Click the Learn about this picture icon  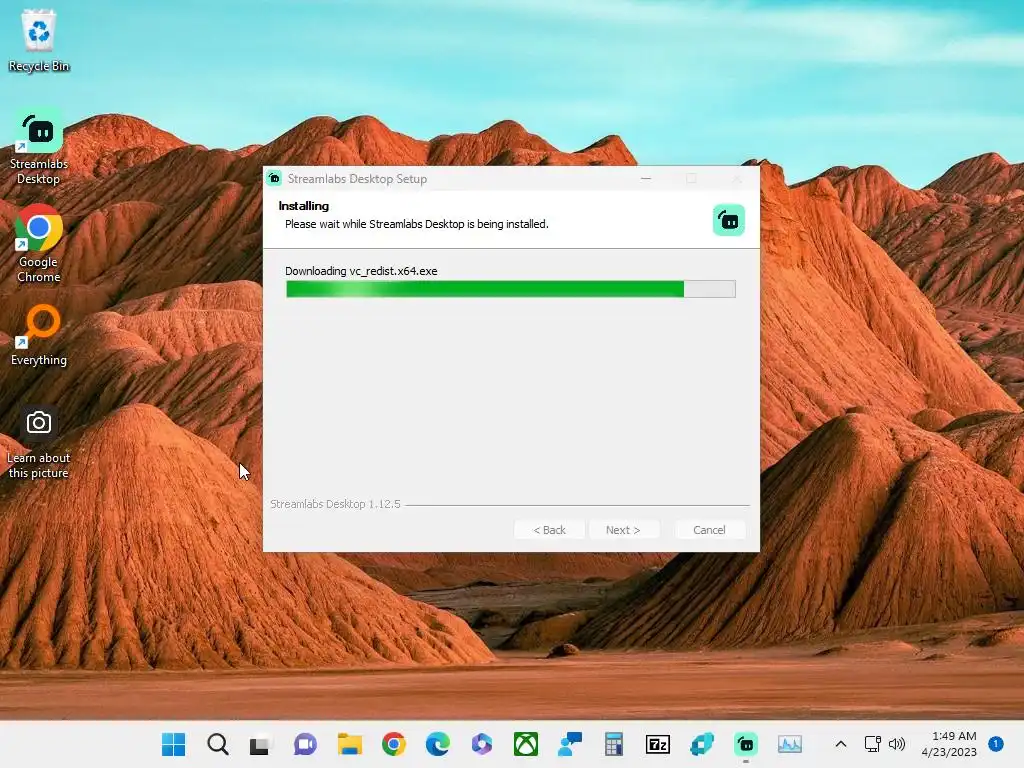point(39,443)
